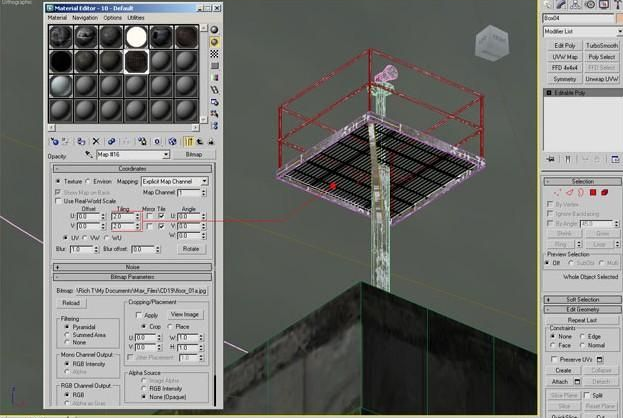Image resolution: width=623 pixels, height=418 pixels.
Task: Toggle Backlight icon in vertical toolbar
Action: coord(214,42)
